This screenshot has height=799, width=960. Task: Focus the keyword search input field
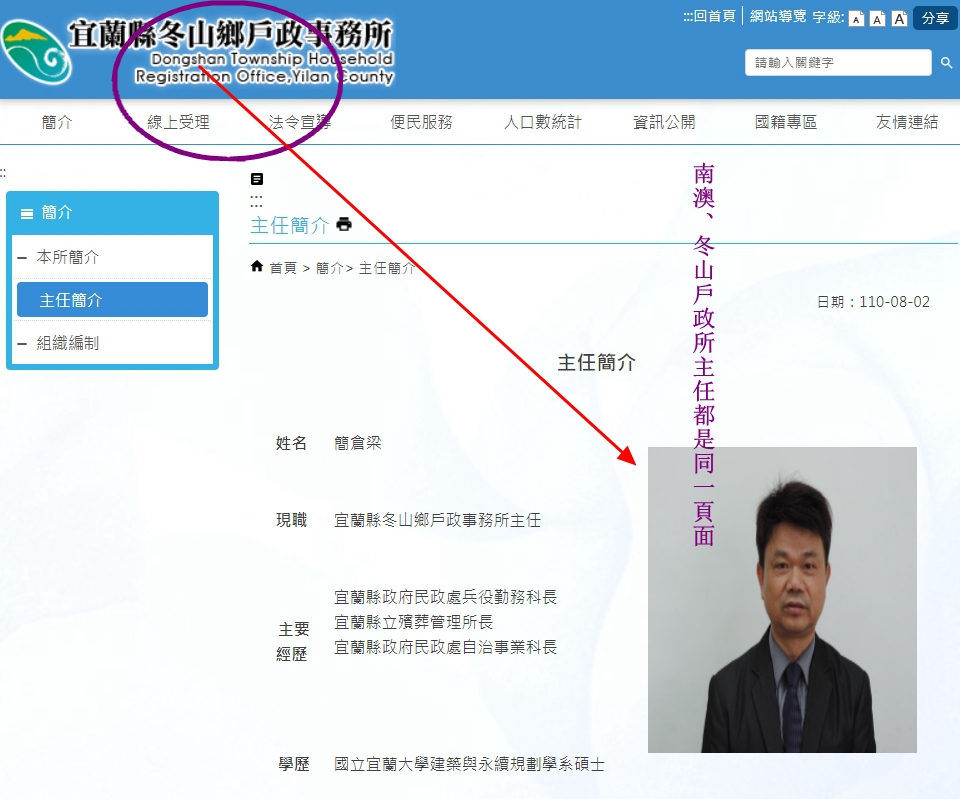pyautogui.click(x=838, y=63)
